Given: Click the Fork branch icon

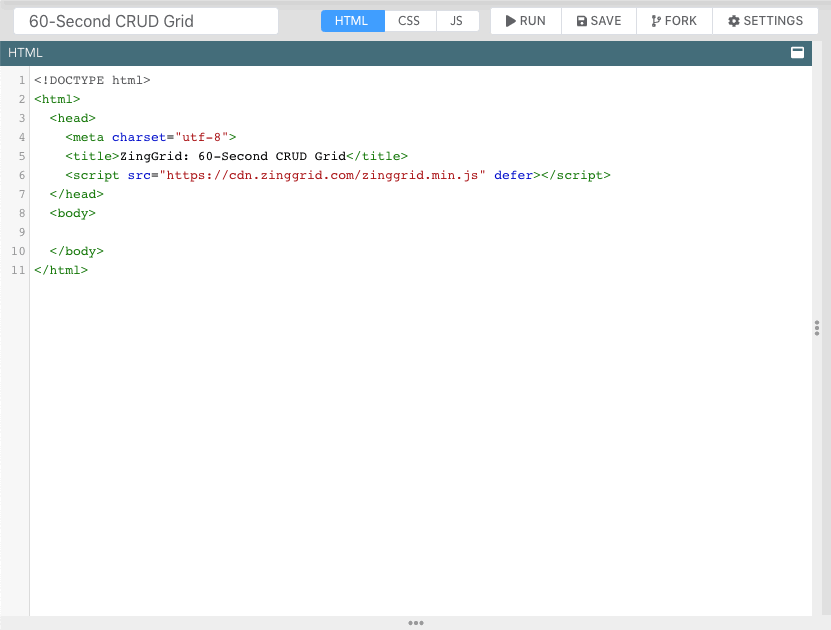Looking at the screenshot, I should click(658, 20).
